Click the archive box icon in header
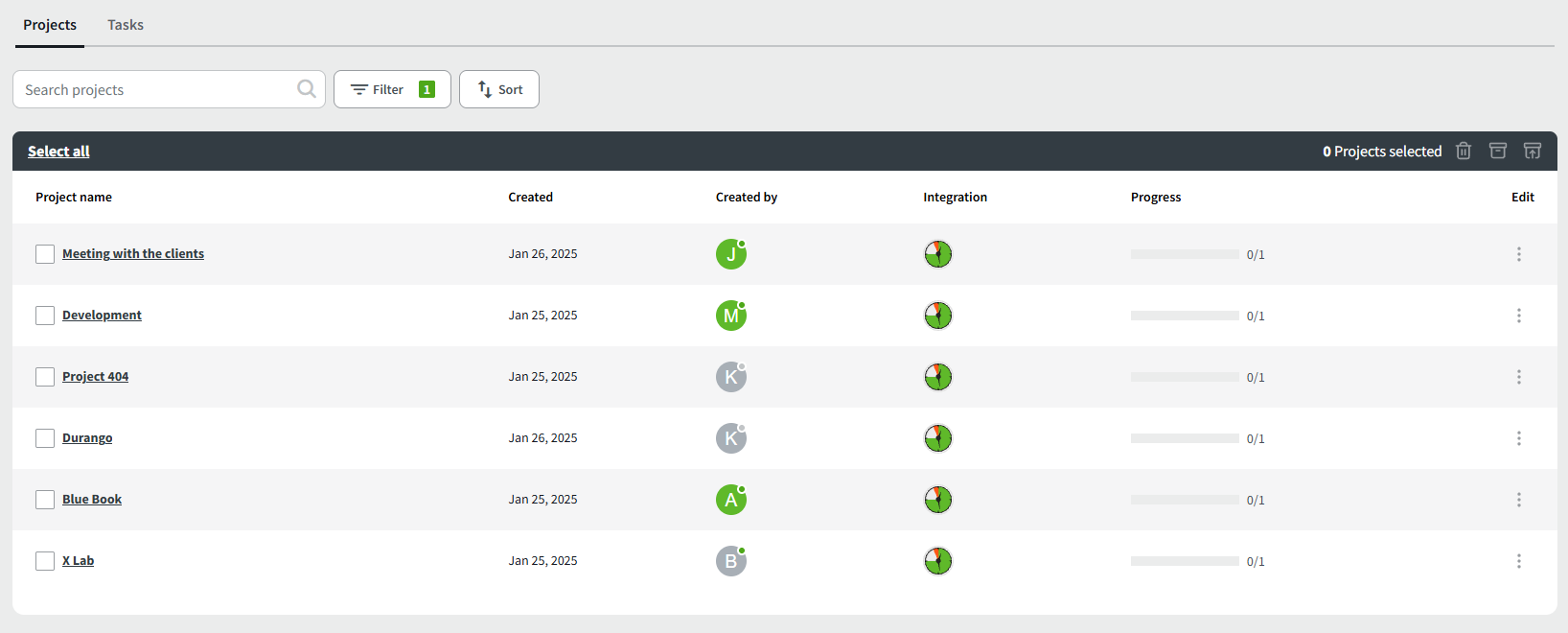This screenshot has height=633, width=1568. tap(1498, 151)
